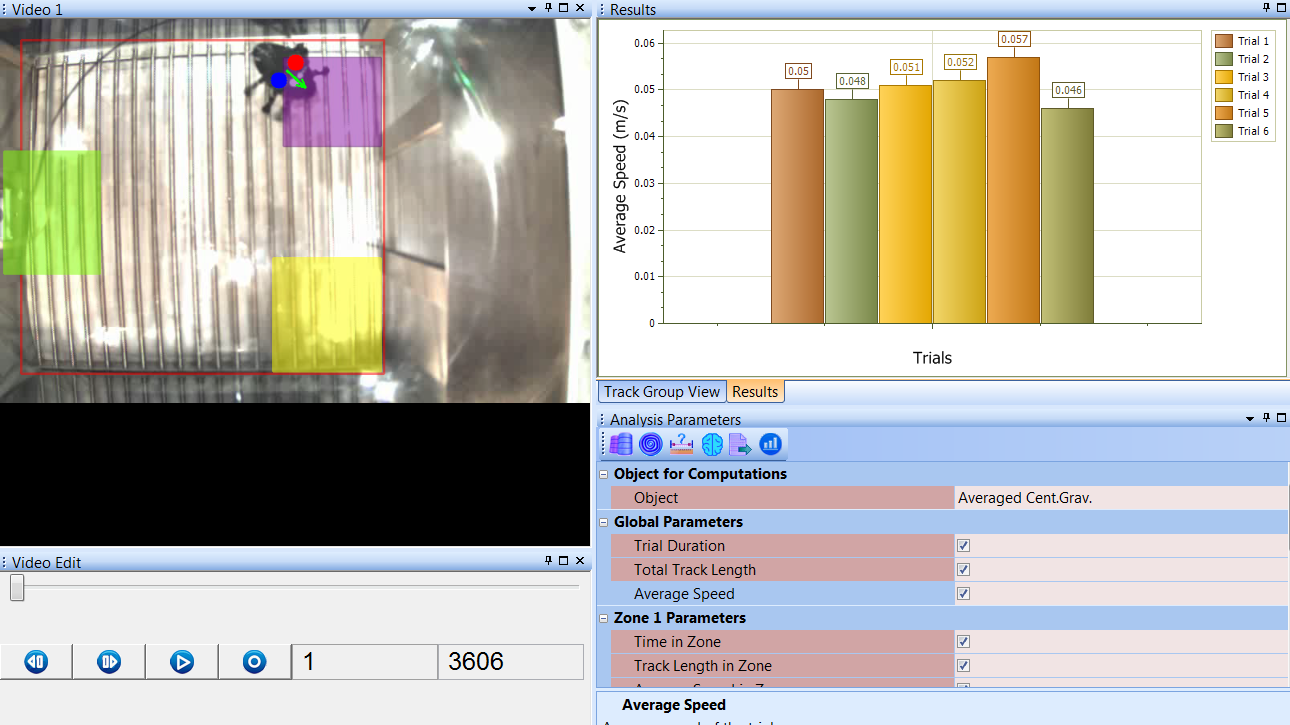Viewport: 1290px width, 725px height.
Task: Disable the Time in Zone checkbox
Action: [x=964, y=642]
